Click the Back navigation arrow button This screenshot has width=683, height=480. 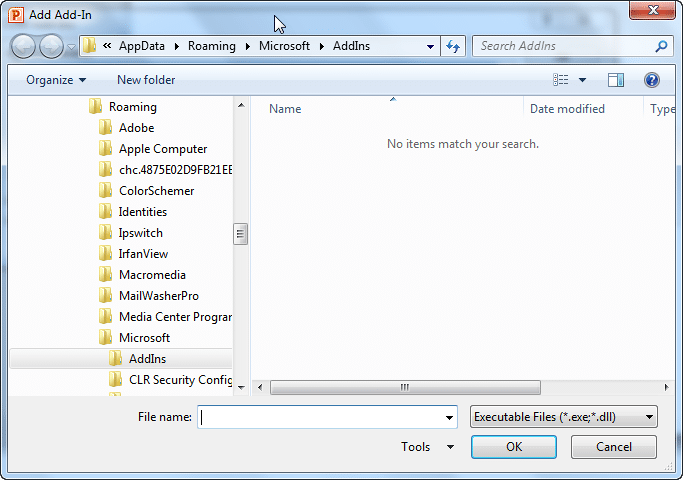(x=24, y=46)
